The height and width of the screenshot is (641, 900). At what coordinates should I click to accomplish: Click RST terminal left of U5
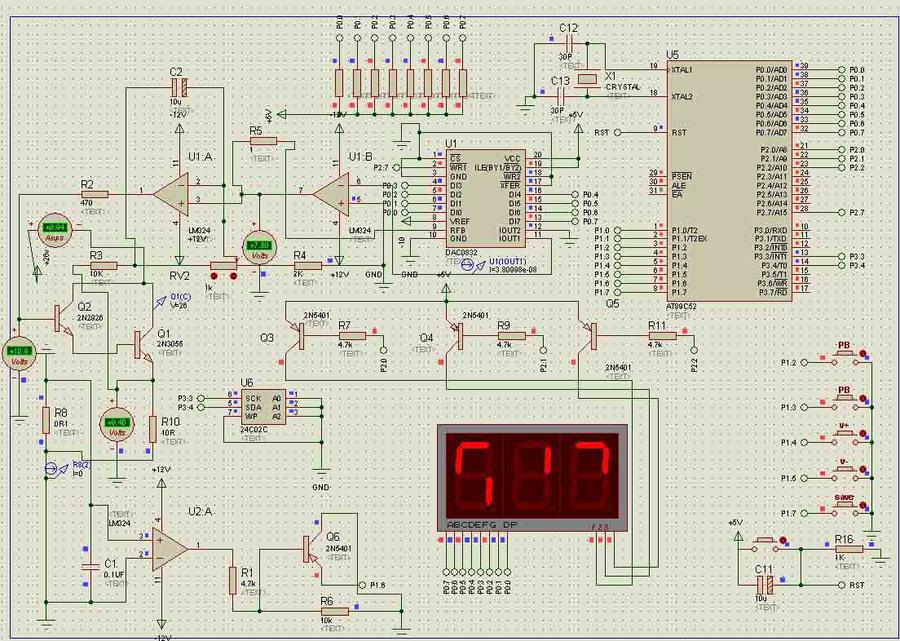pos(618,133)
